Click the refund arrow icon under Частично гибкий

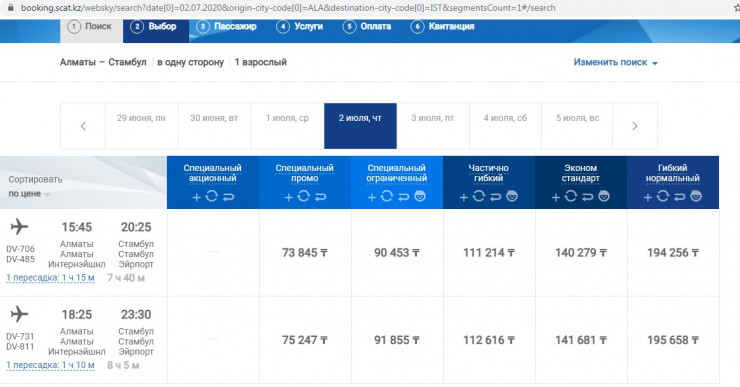coord(496,197)
